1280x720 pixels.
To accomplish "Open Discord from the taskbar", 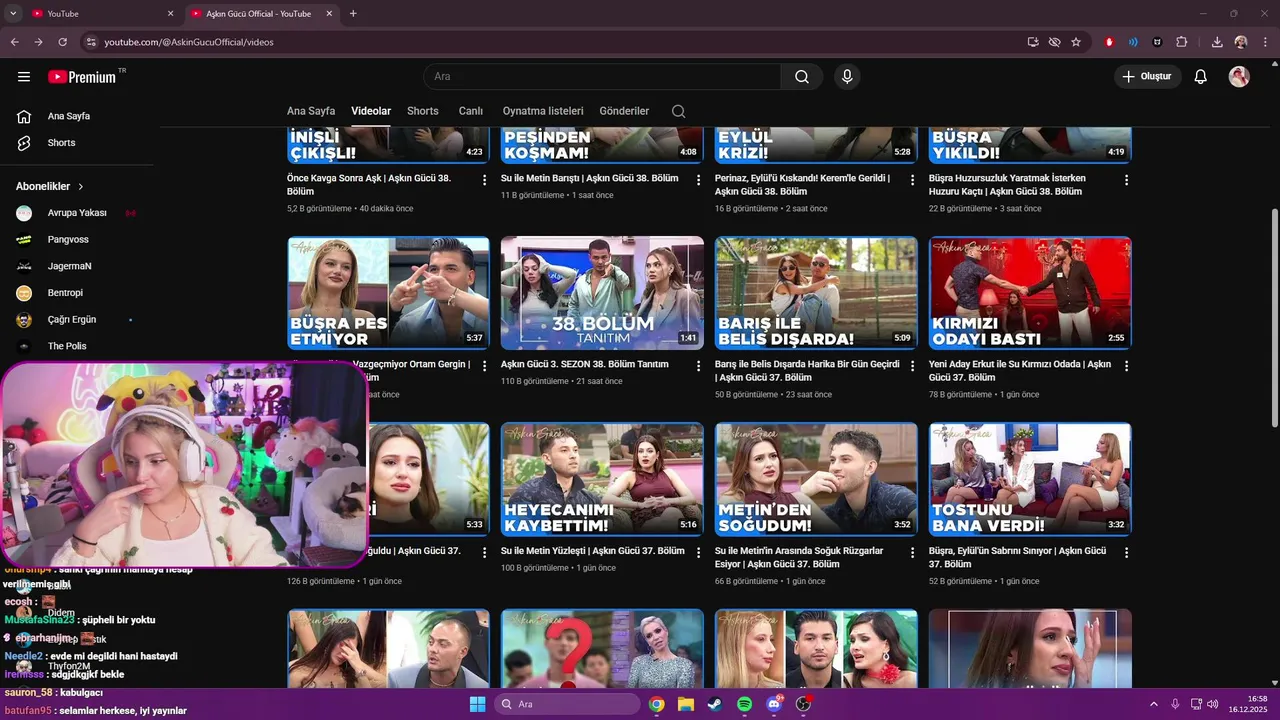I will (774, 704).
